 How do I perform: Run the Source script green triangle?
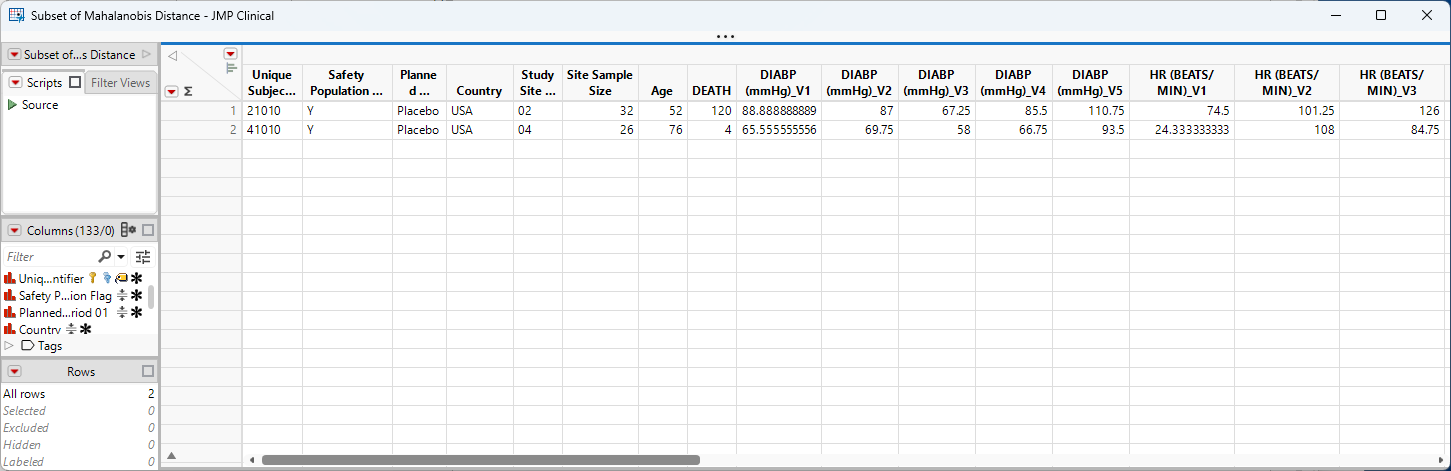click(12, 105)
